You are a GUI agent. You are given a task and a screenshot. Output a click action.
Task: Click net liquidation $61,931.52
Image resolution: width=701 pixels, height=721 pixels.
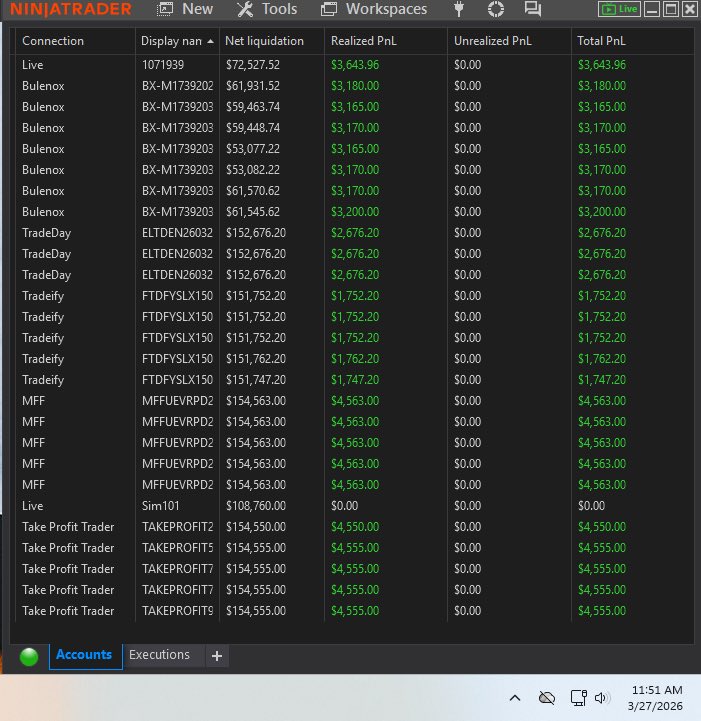[x=252, y=86]
